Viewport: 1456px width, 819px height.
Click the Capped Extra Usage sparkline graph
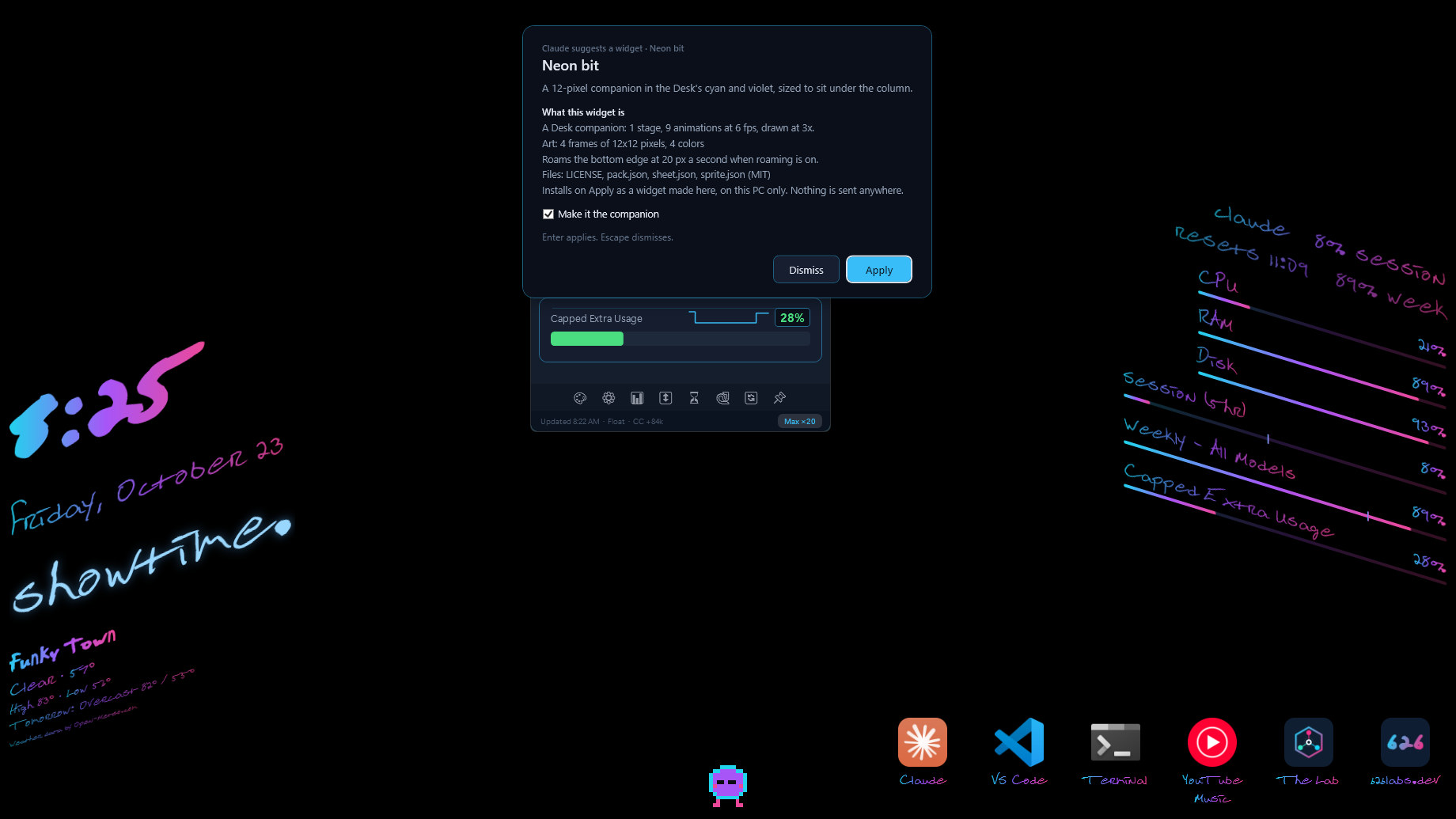(729, 317)
